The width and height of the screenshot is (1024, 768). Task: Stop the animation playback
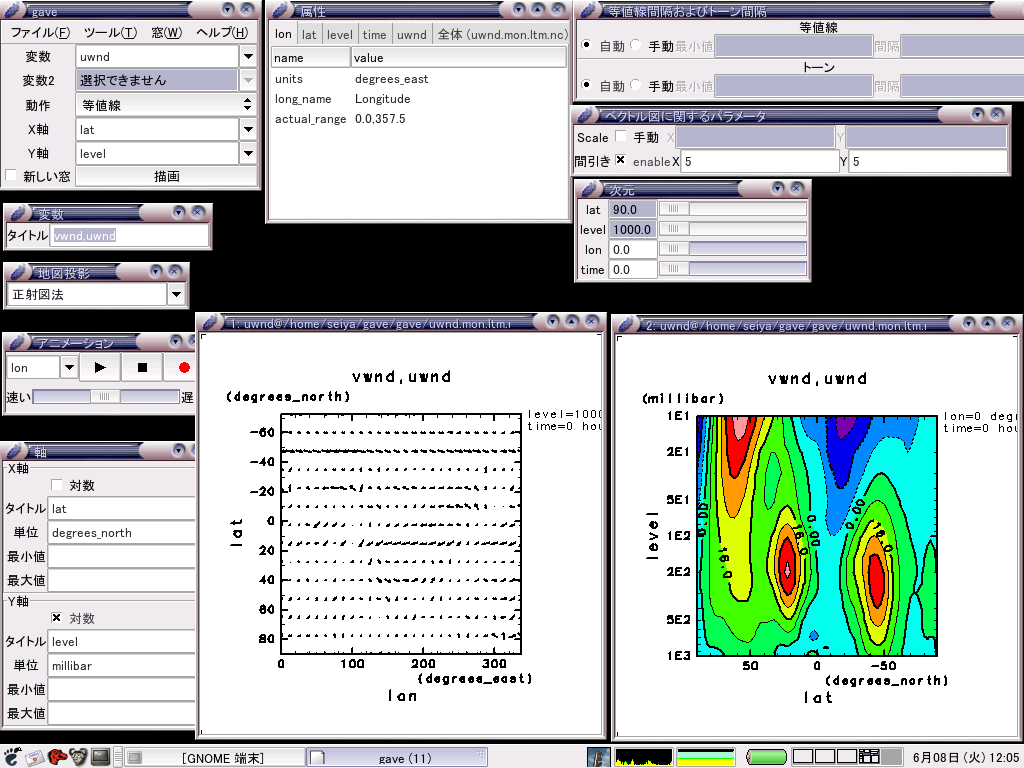(x=142, y=368)
